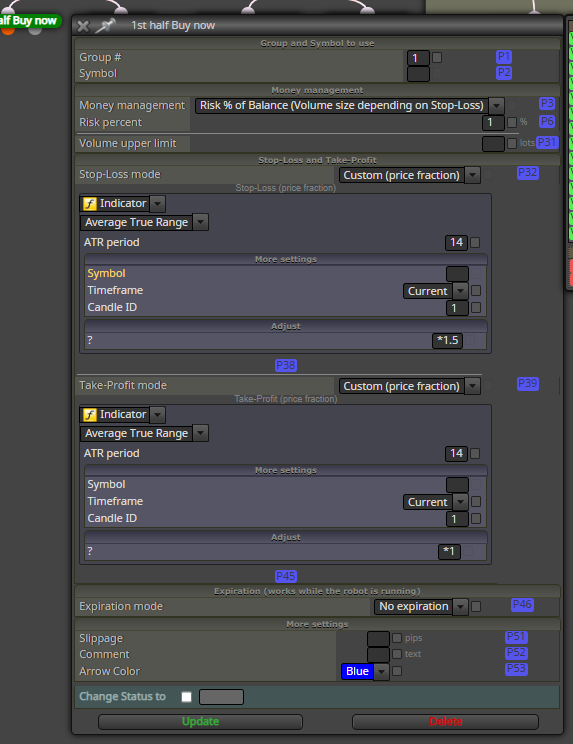
Task: Click the Stop-Loss ATR period field
Action: 456,242
